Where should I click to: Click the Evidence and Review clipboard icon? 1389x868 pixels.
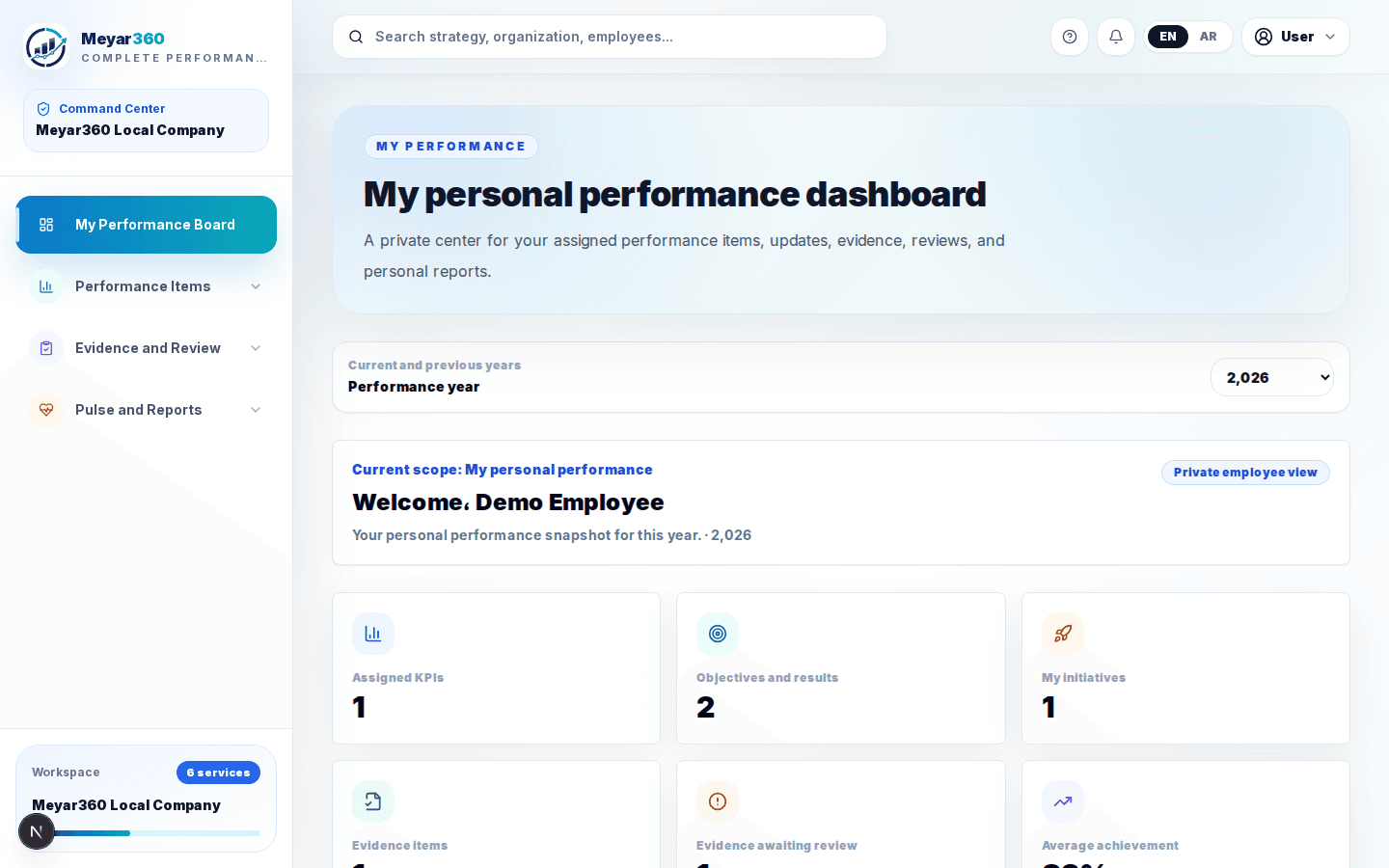(x=46, y=348)
